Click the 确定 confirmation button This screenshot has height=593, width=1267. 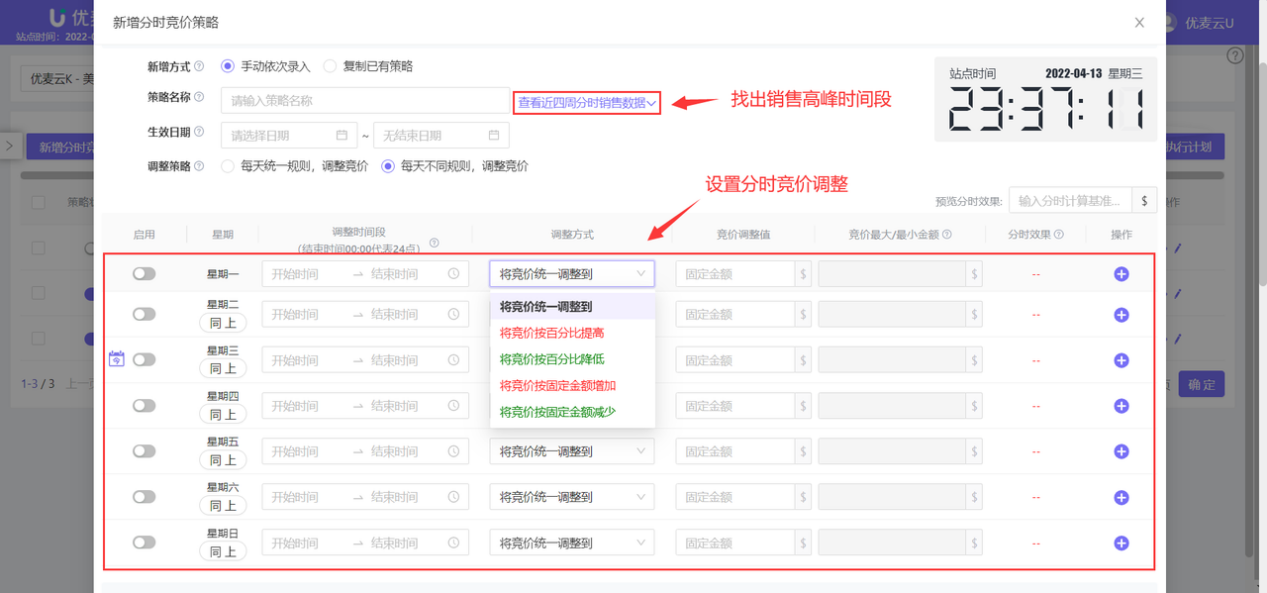pos(1201,383)
